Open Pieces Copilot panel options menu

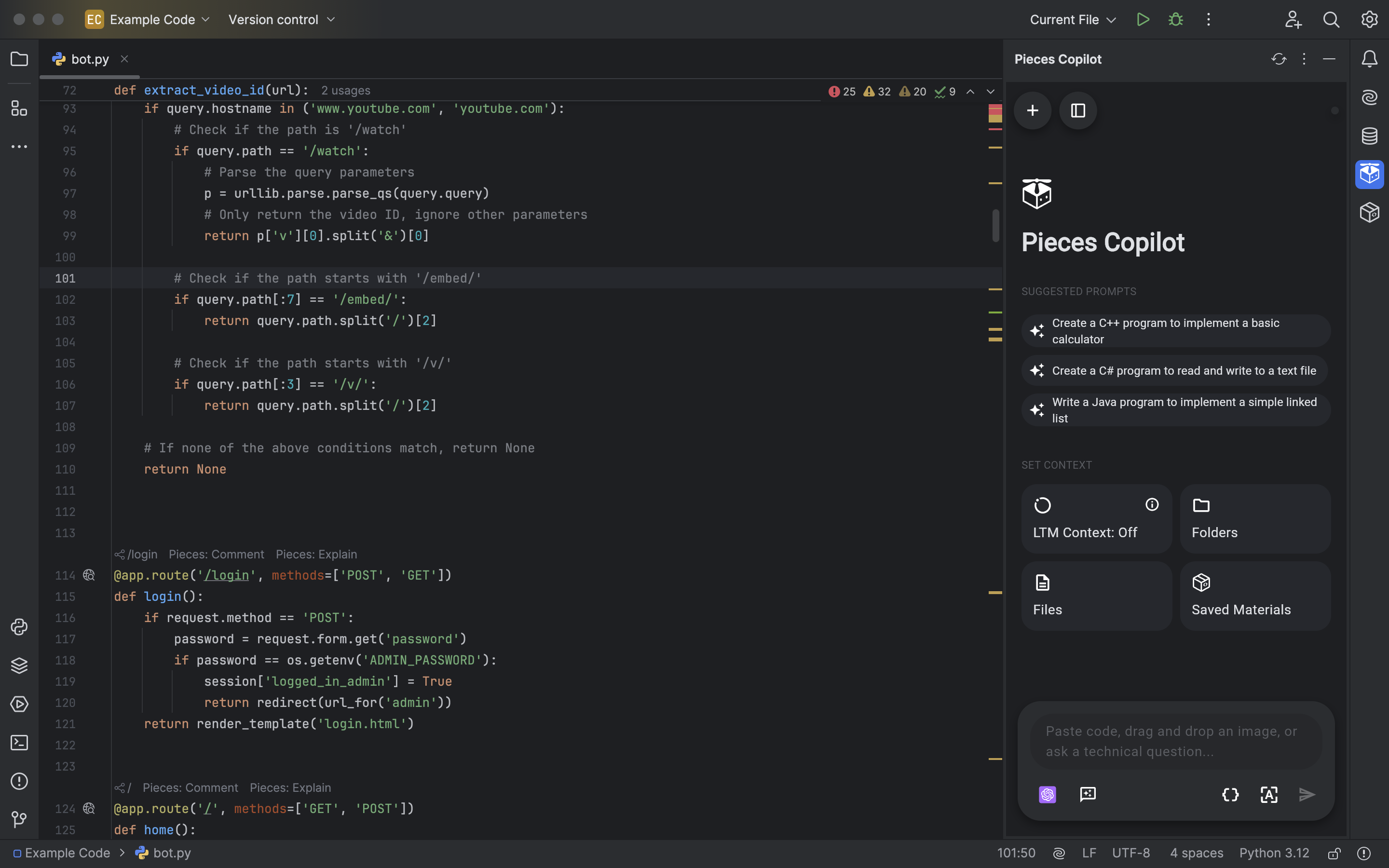point(1304,59)
